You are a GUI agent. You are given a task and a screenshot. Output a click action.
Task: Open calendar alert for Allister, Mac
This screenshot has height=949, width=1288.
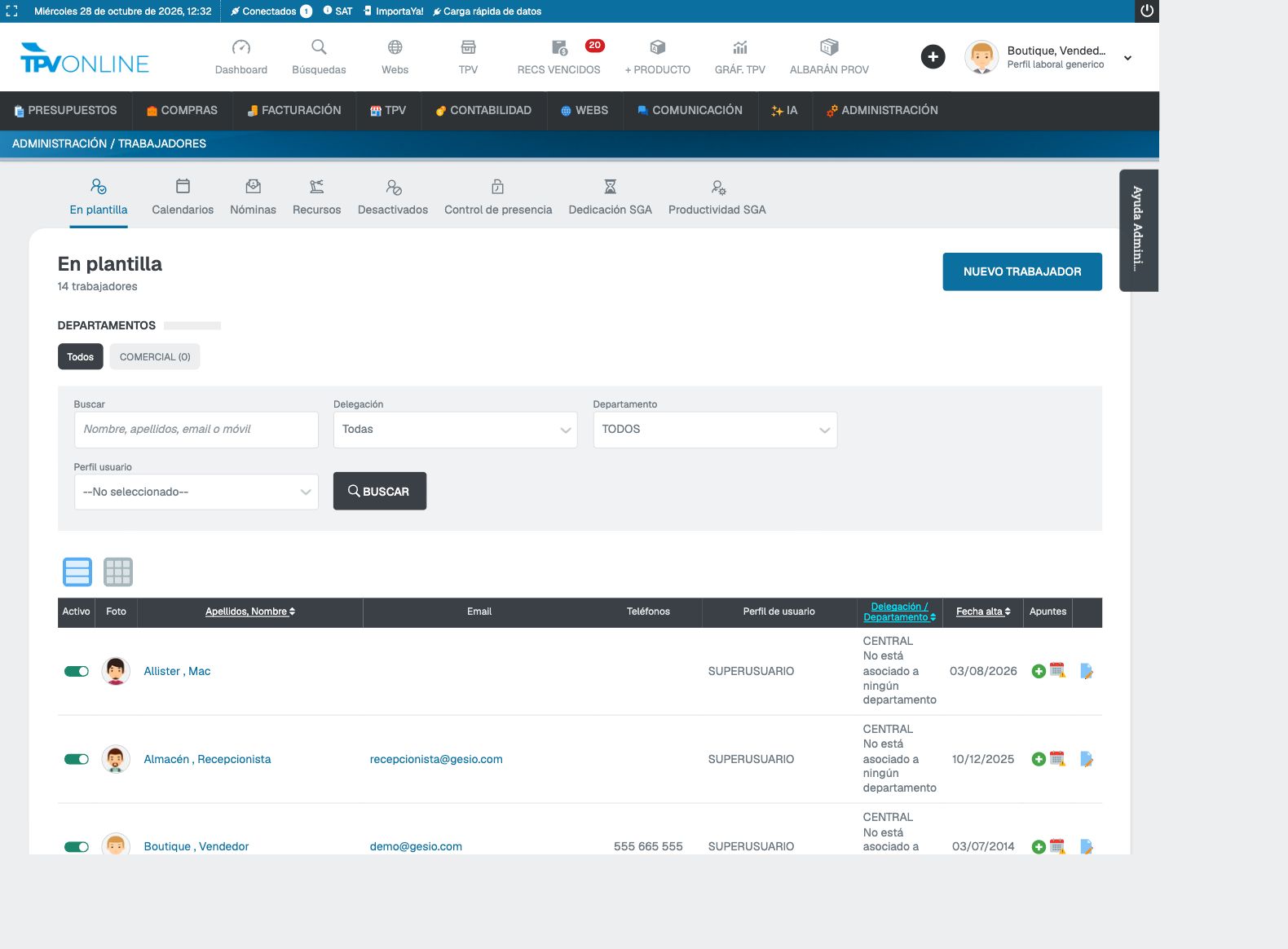1058,671
